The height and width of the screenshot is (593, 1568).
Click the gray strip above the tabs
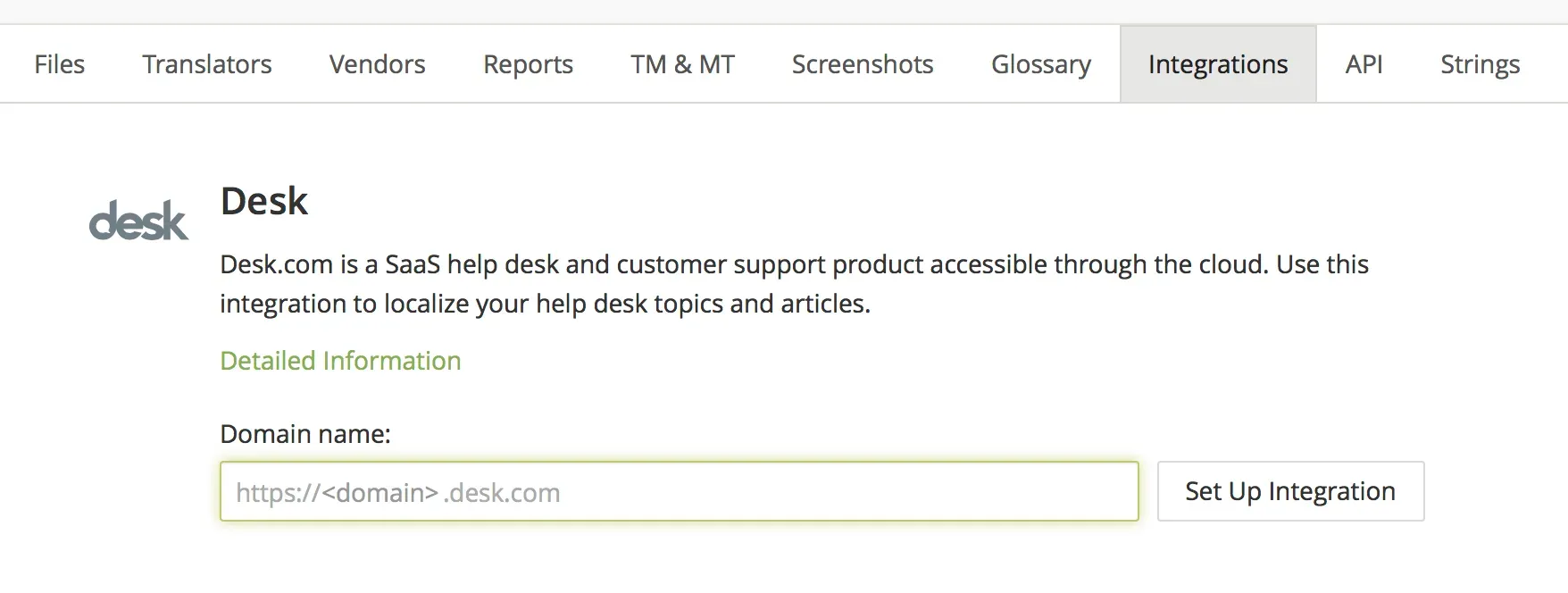784,11
